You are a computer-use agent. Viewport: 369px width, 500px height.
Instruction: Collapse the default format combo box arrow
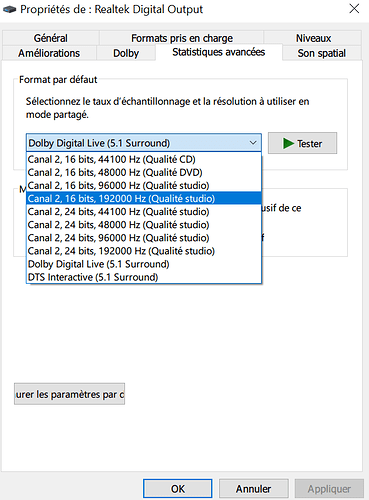coord(253,143)
